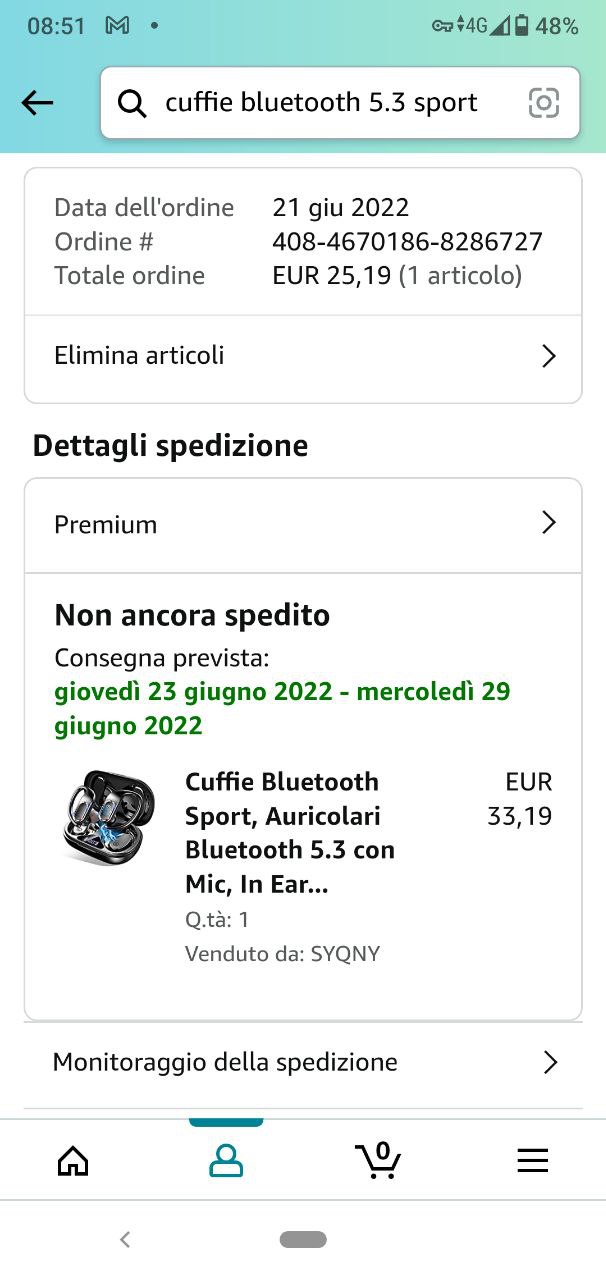Tap the magnifying glass search icon
The width and height of the screenshot is (606, 1280).
(132, 102)
